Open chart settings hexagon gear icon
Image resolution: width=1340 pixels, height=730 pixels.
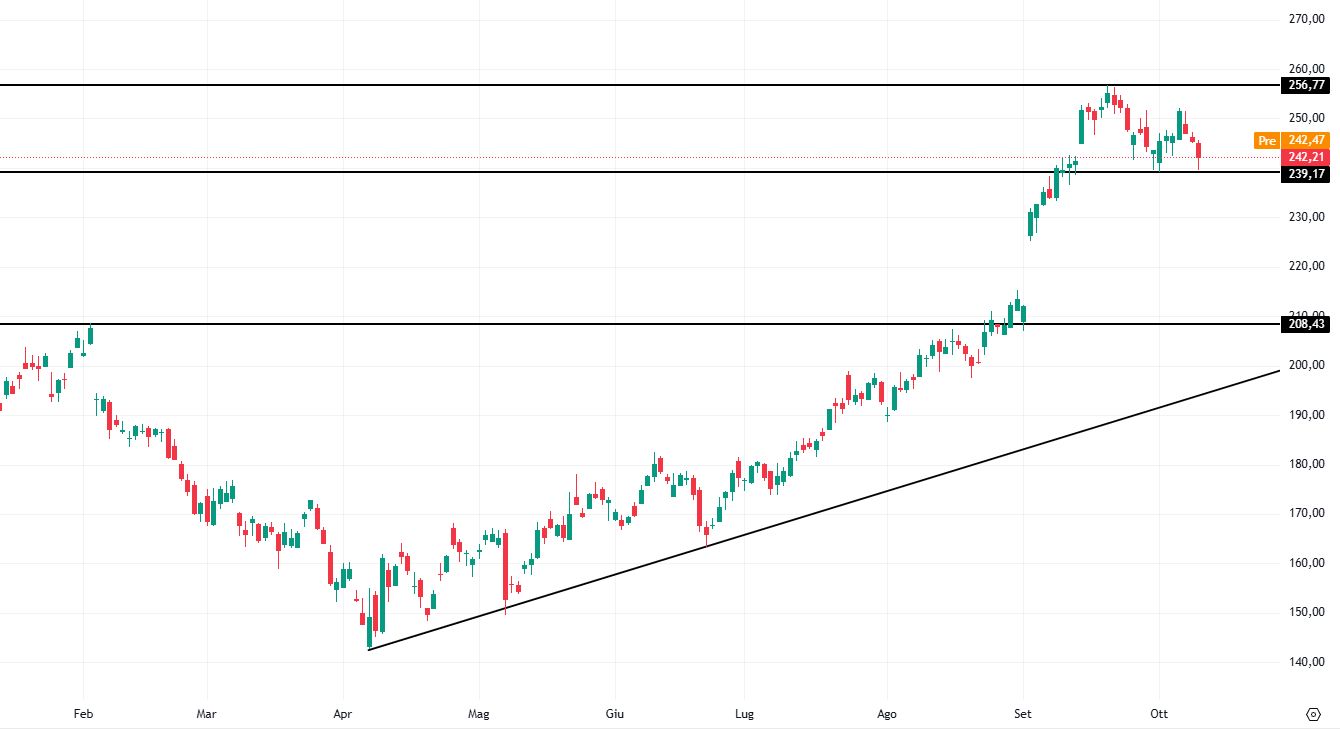1313,713
